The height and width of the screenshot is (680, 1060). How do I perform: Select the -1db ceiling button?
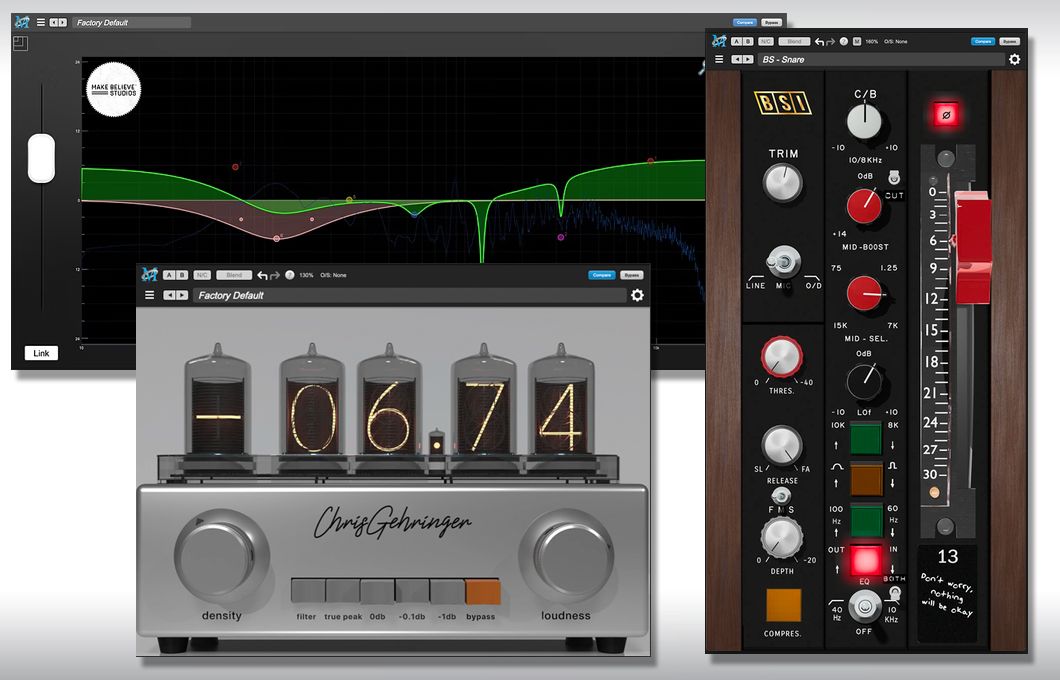tap(447, 591)
